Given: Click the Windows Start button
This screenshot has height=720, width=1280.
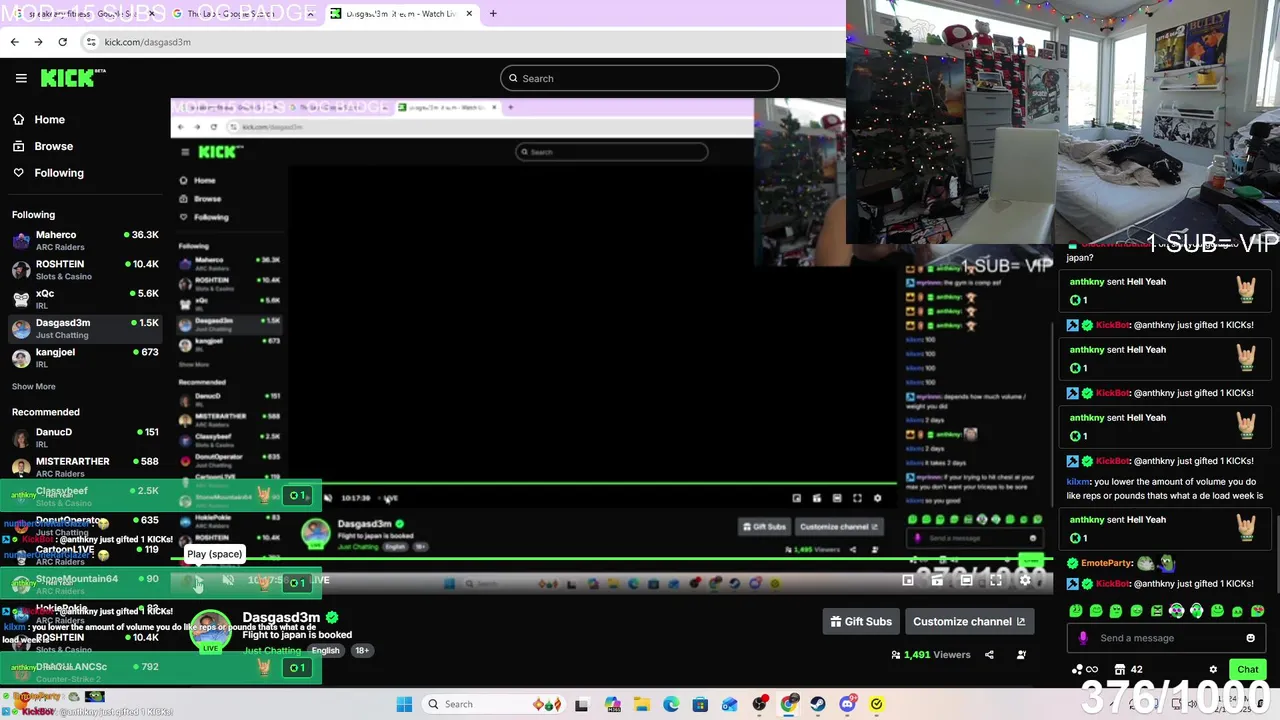Looking at the screenshot, I should pos(404,704).
